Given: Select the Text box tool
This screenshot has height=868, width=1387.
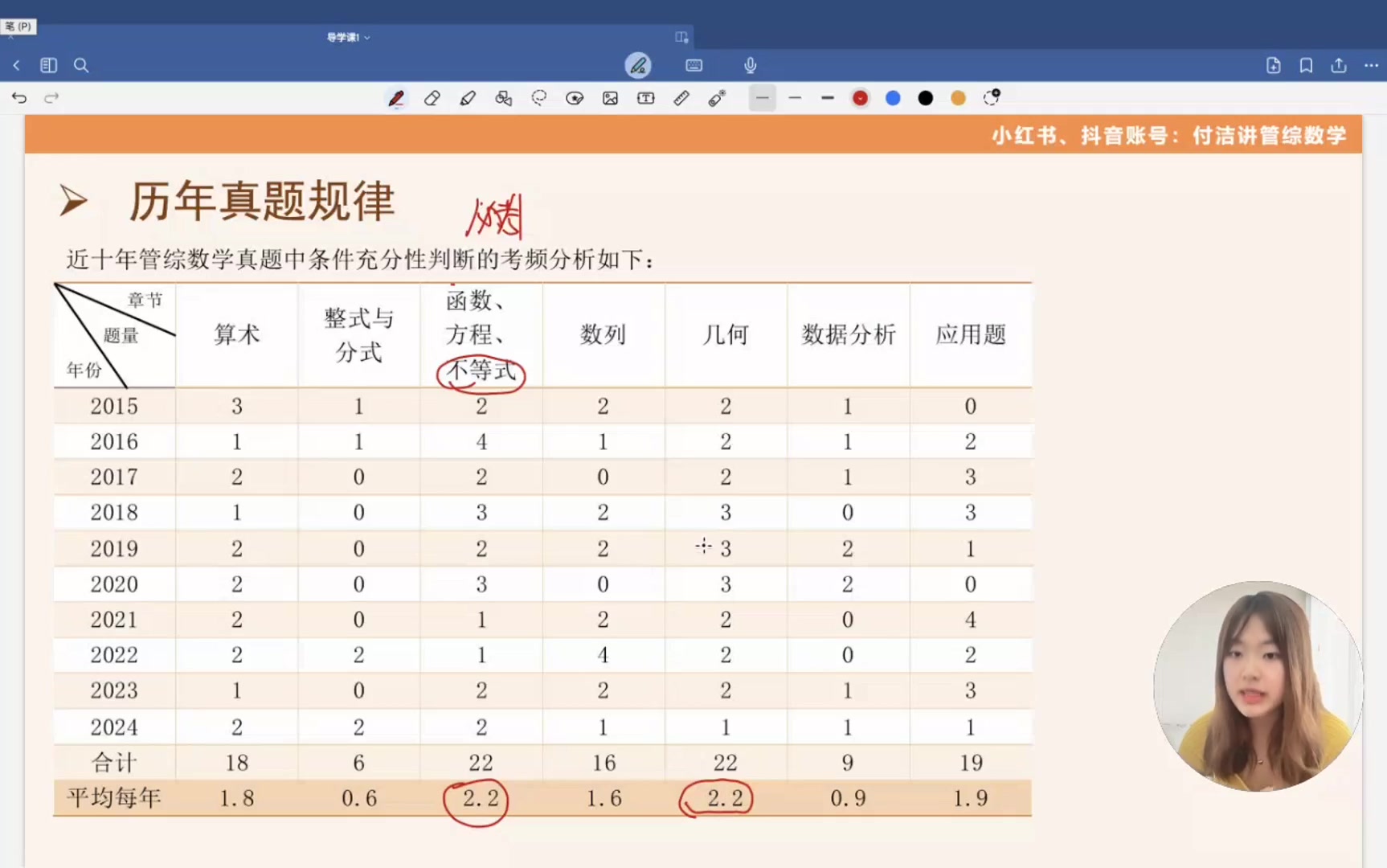Looking at the screenshot, I should 646,98.
